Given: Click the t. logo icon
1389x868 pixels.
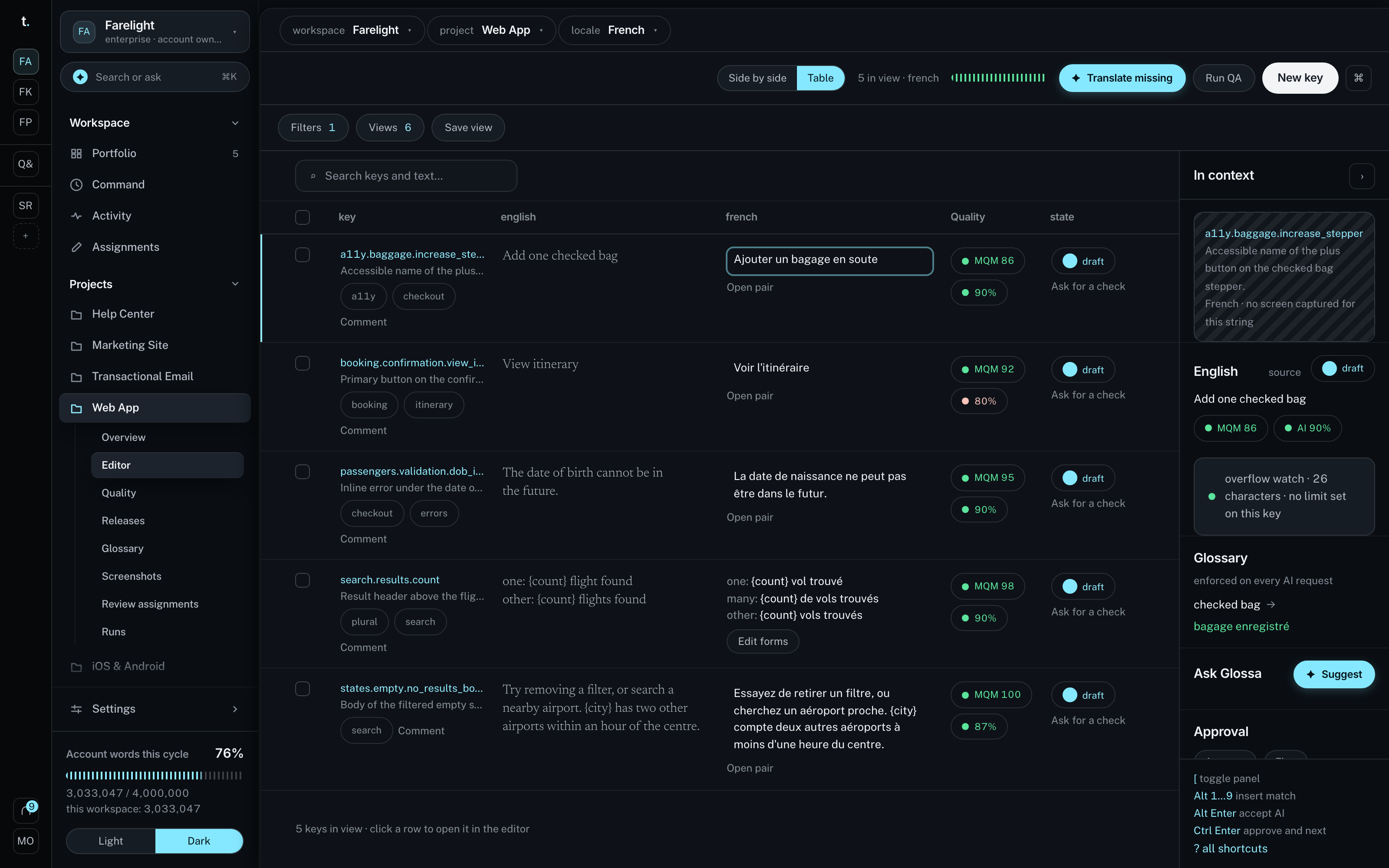Looking at the screenshot, I should (x=25, y=22).
